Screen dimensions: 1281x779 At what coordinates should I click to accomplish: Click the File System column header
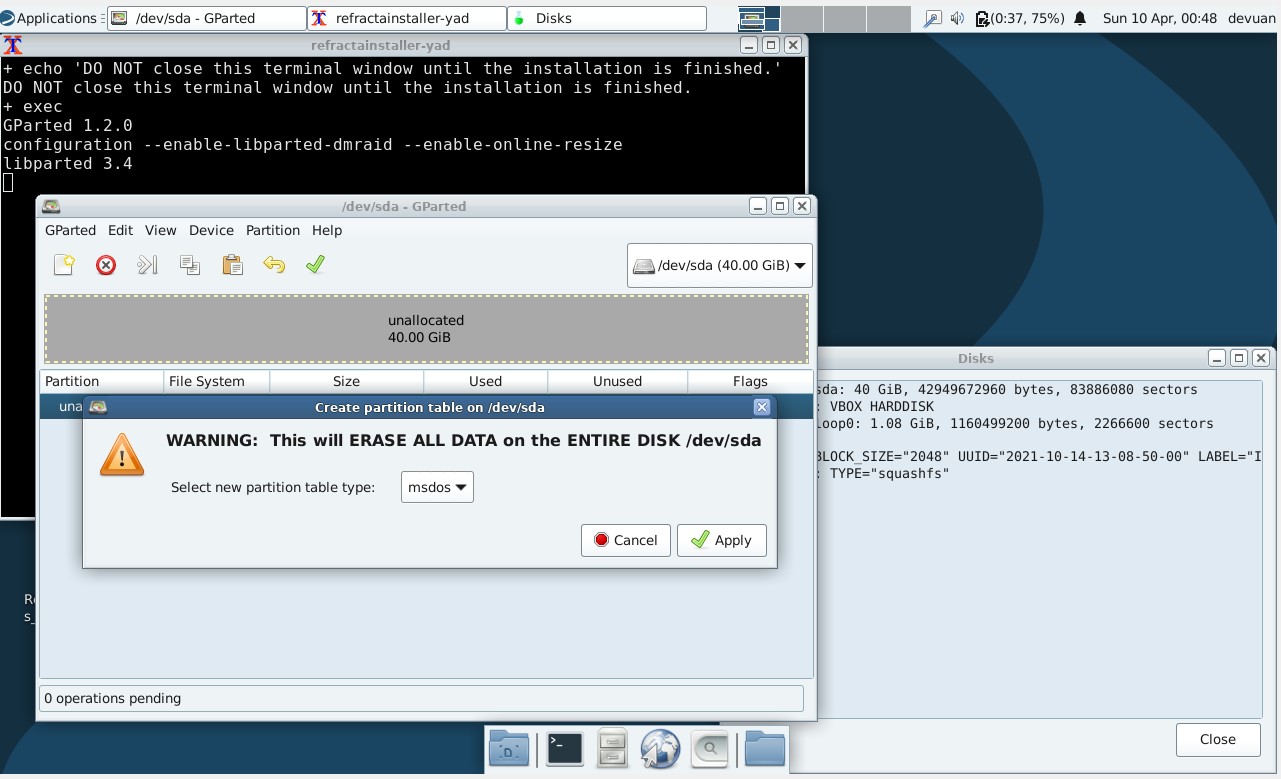pos(216,381)
